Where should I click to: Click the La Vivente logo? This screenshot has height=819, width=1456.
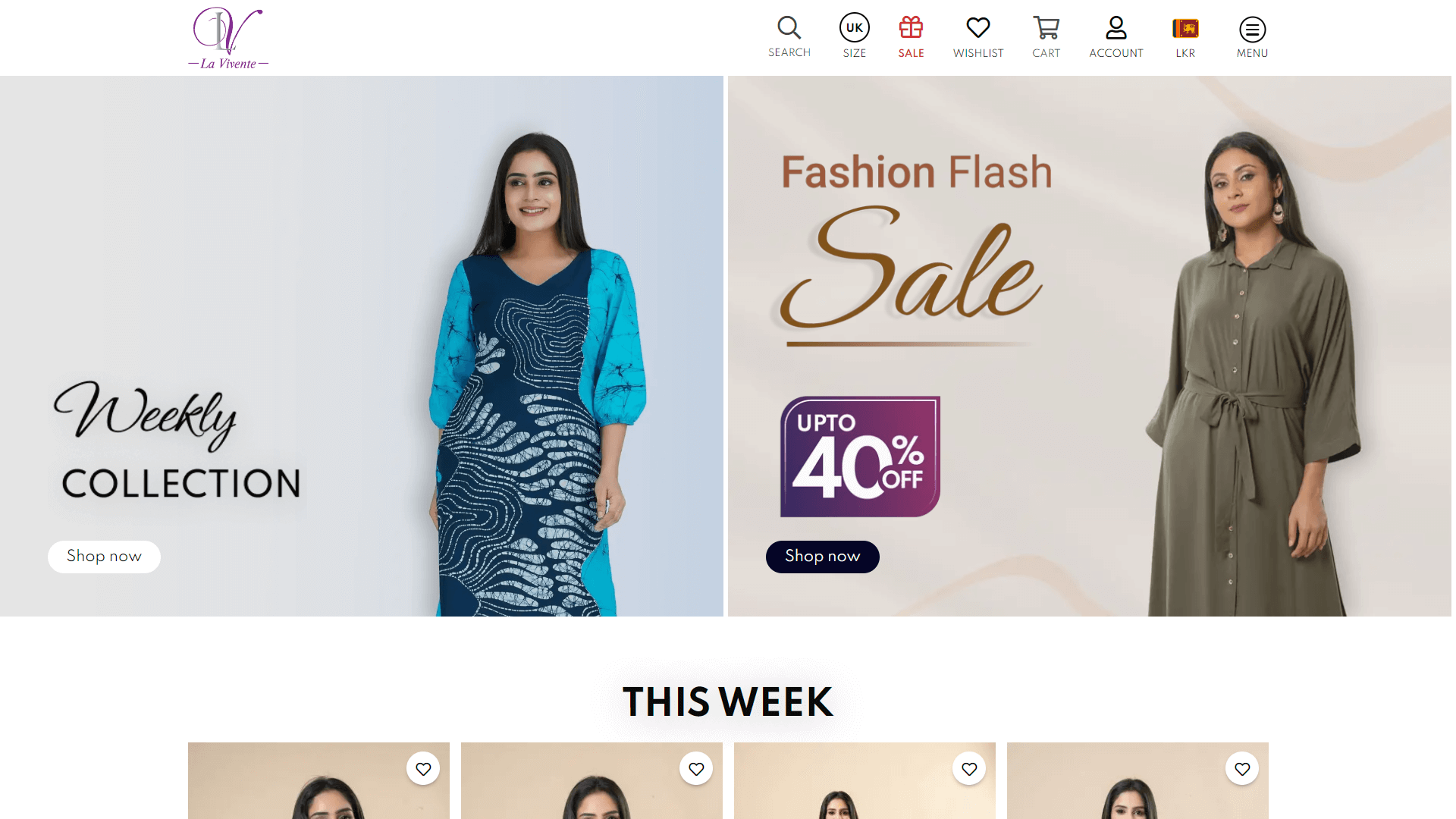[x=228, y=38]
